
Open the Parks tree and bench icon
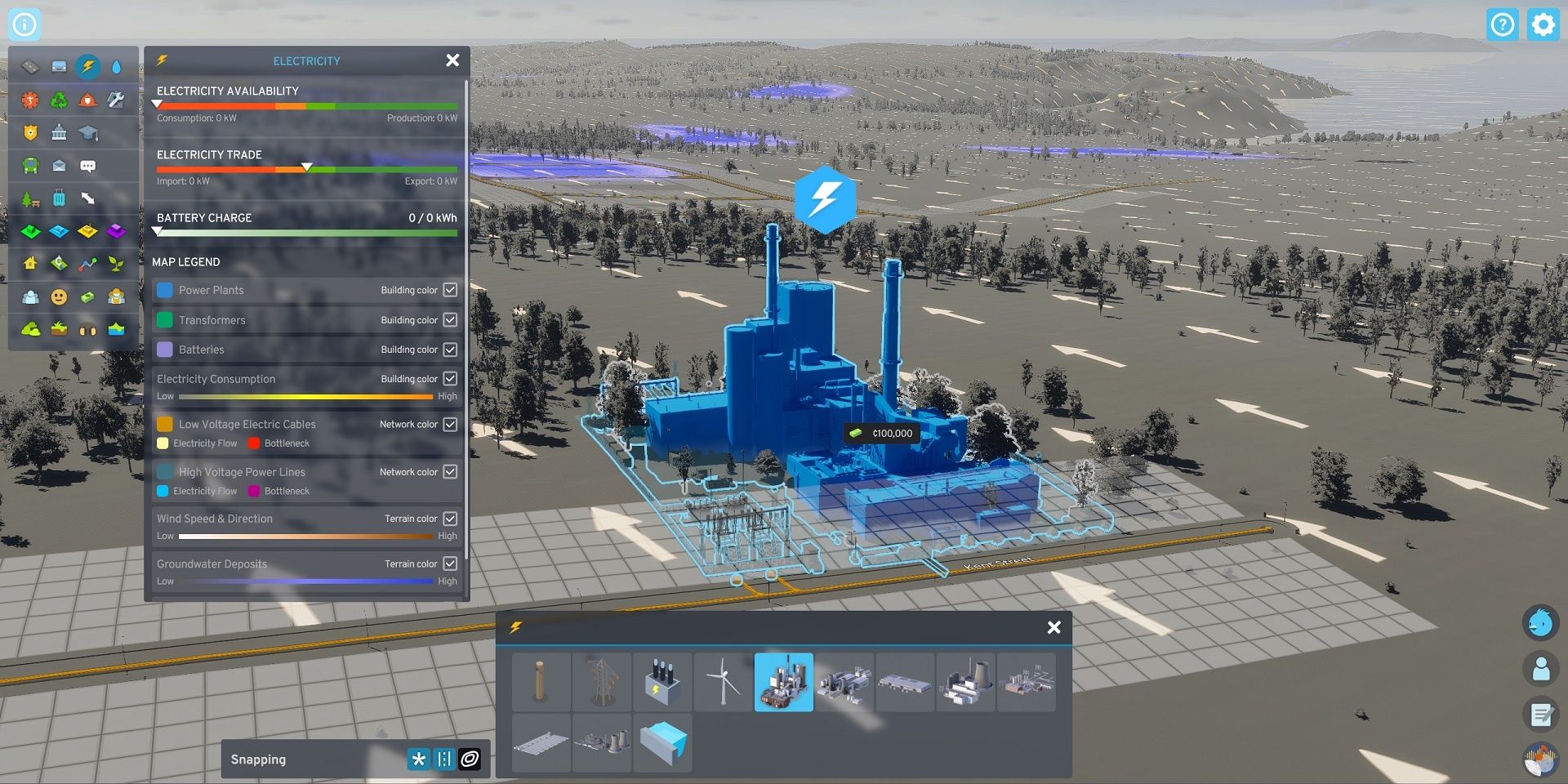(30, 198)
